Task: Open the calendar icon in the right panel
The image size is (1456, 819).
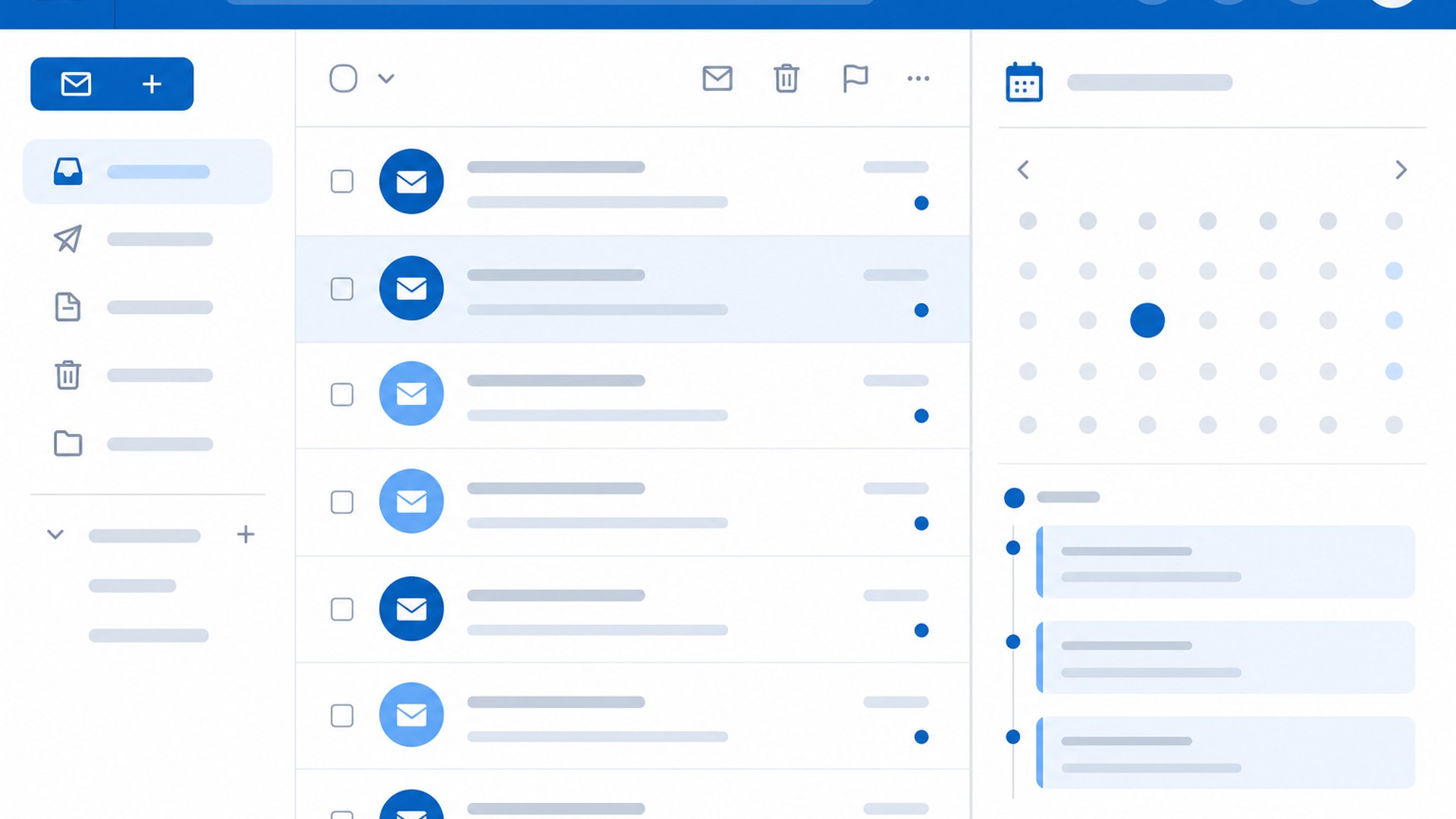Action: click(1025, 82)
